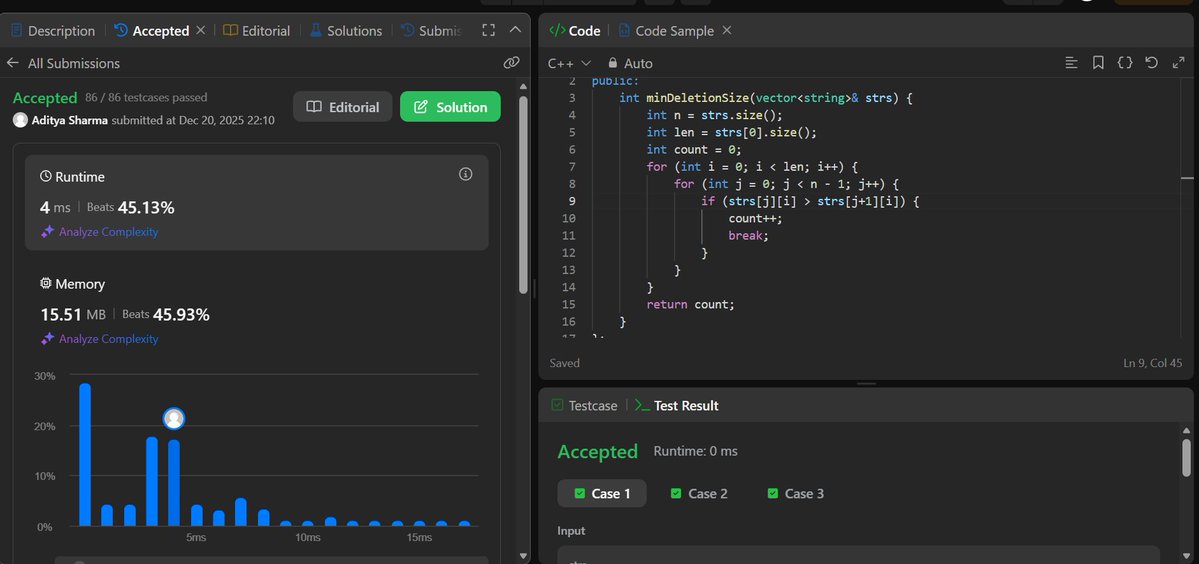This screenshot has width=1199, height=564.
Task: Open Runtime info icon
Action: click(465, 174)
